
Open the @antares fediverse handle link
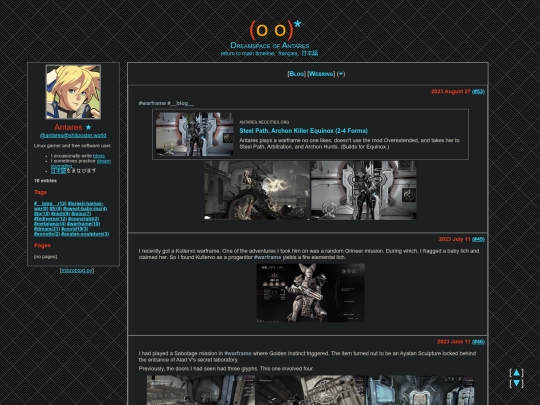click(73, 135)
